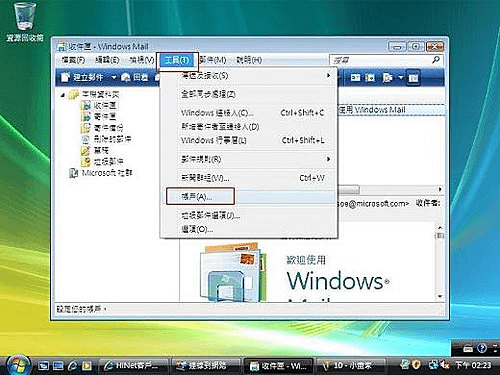This screenshot has height=375, width=500.
Task: Click the muted volume tray icon
Action: [445, 365]
